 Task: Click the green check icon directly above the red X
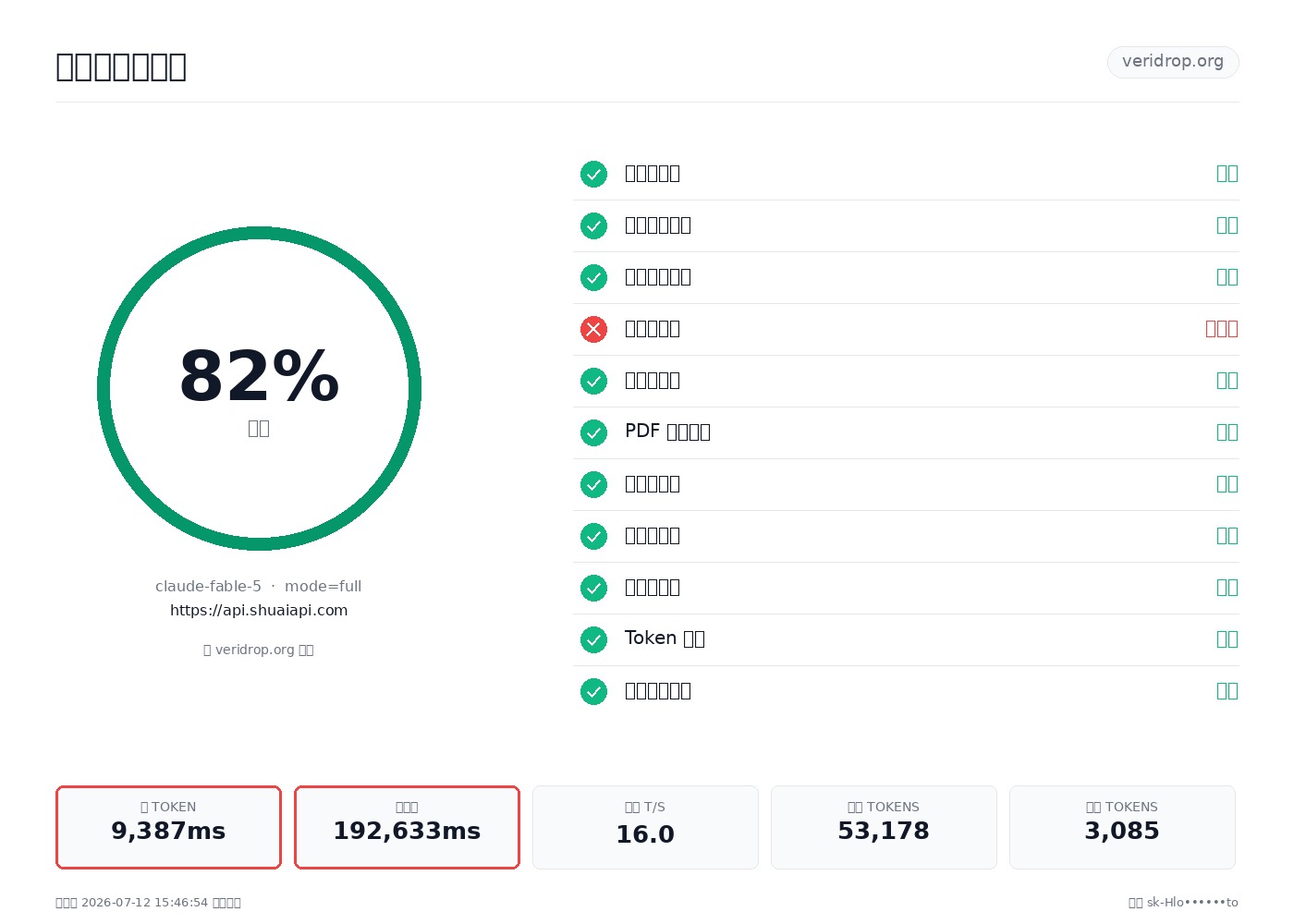593,277
